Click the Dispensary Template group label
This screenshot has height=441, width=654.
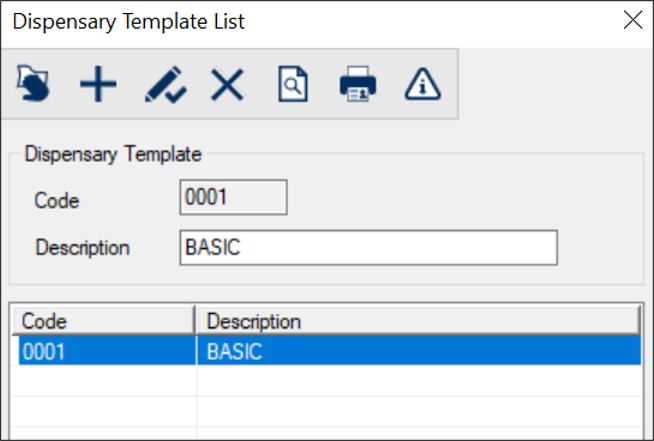[113, 154]
